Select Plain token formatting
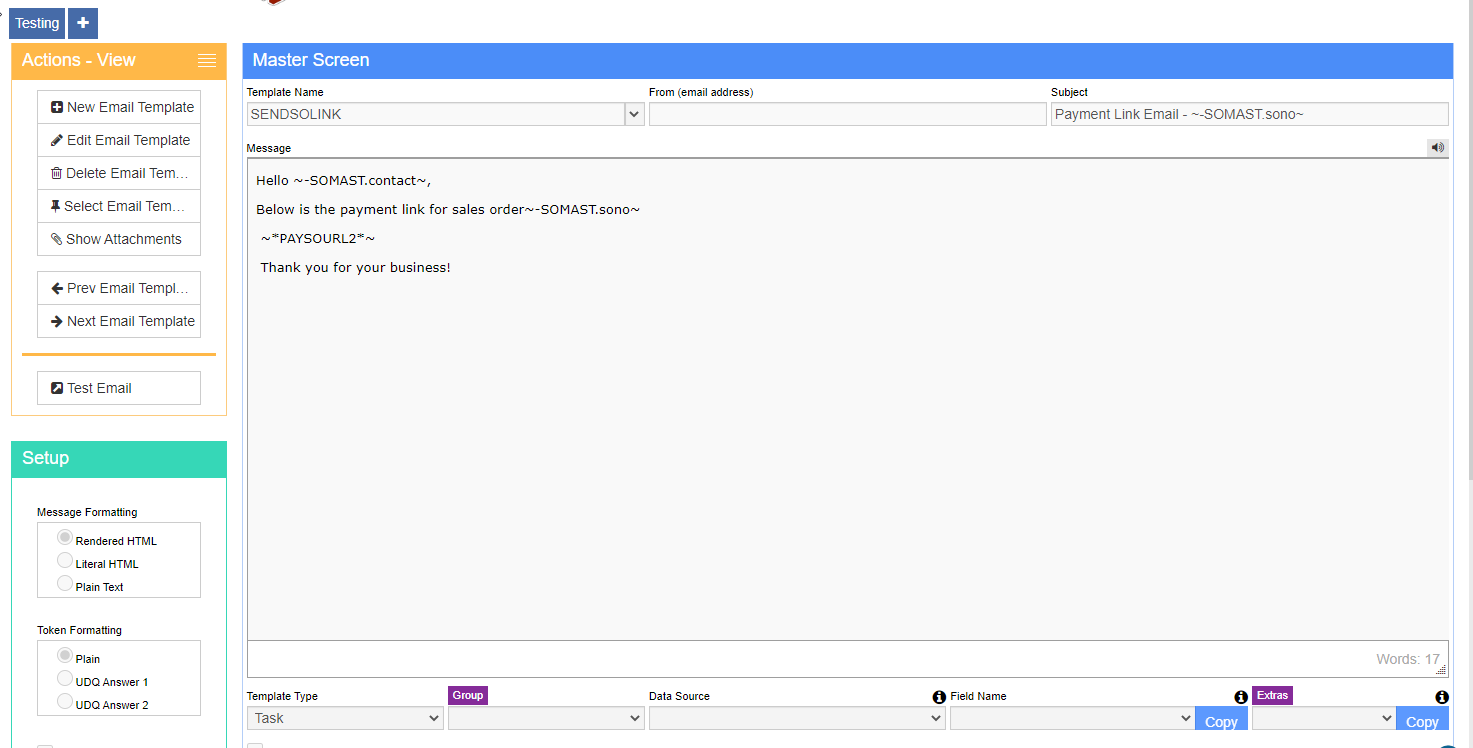This screenshot has height=748, width=1473. pyautogui.click(x=65, y=656)
